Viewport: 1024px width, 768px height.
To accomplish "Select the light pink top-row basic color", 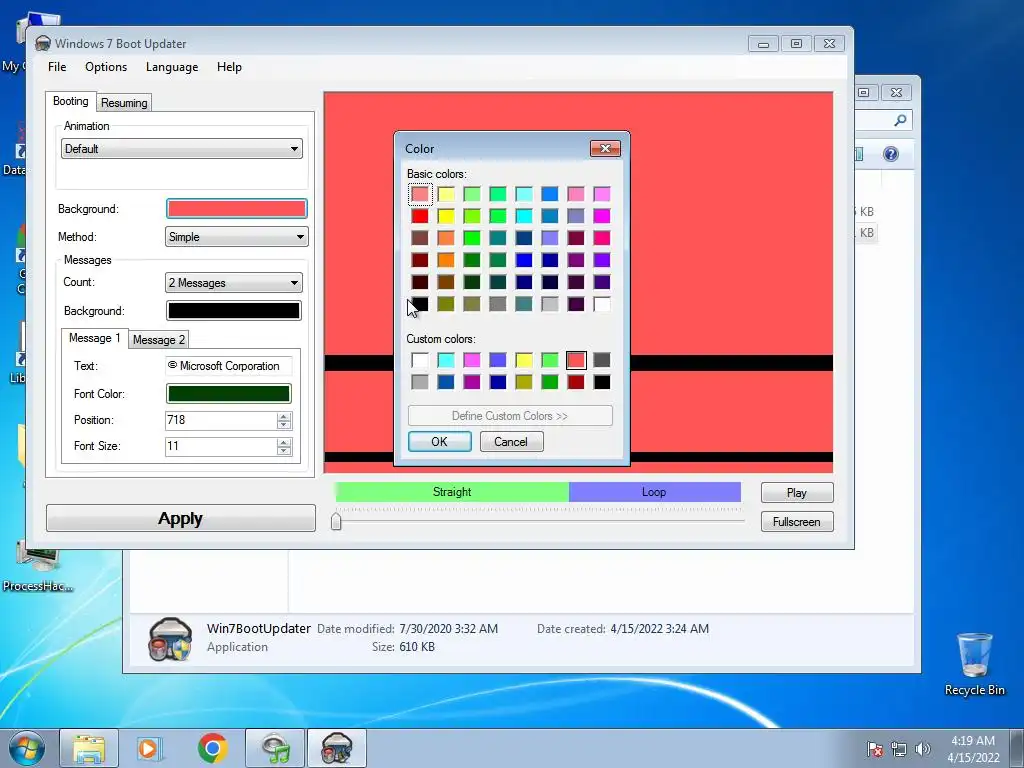I will (x=576, y=194).
